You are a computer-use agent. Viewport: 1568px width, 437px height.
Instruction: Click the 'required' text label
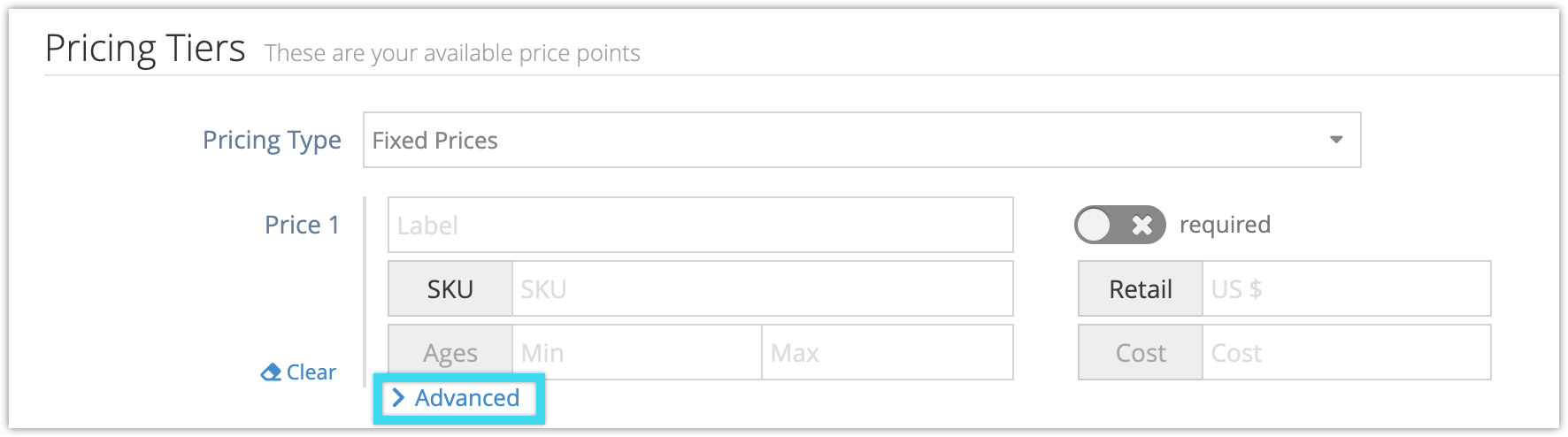pyautogui.click(x=1225, y=225)
